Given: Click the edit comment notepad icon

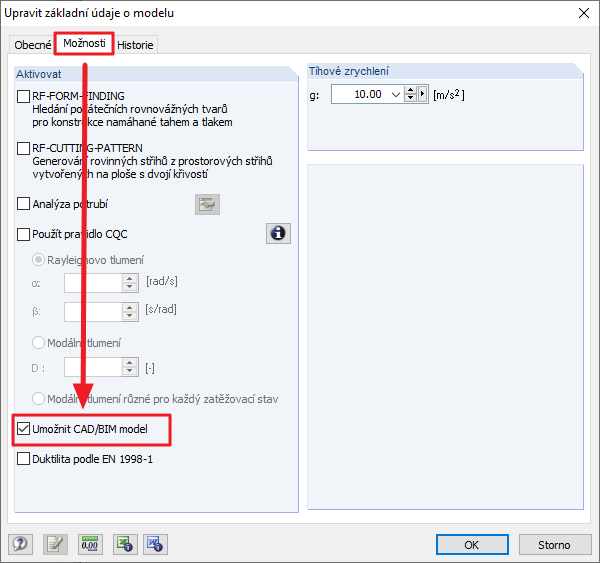Looking at the screenshot, I should pos(55,544).
